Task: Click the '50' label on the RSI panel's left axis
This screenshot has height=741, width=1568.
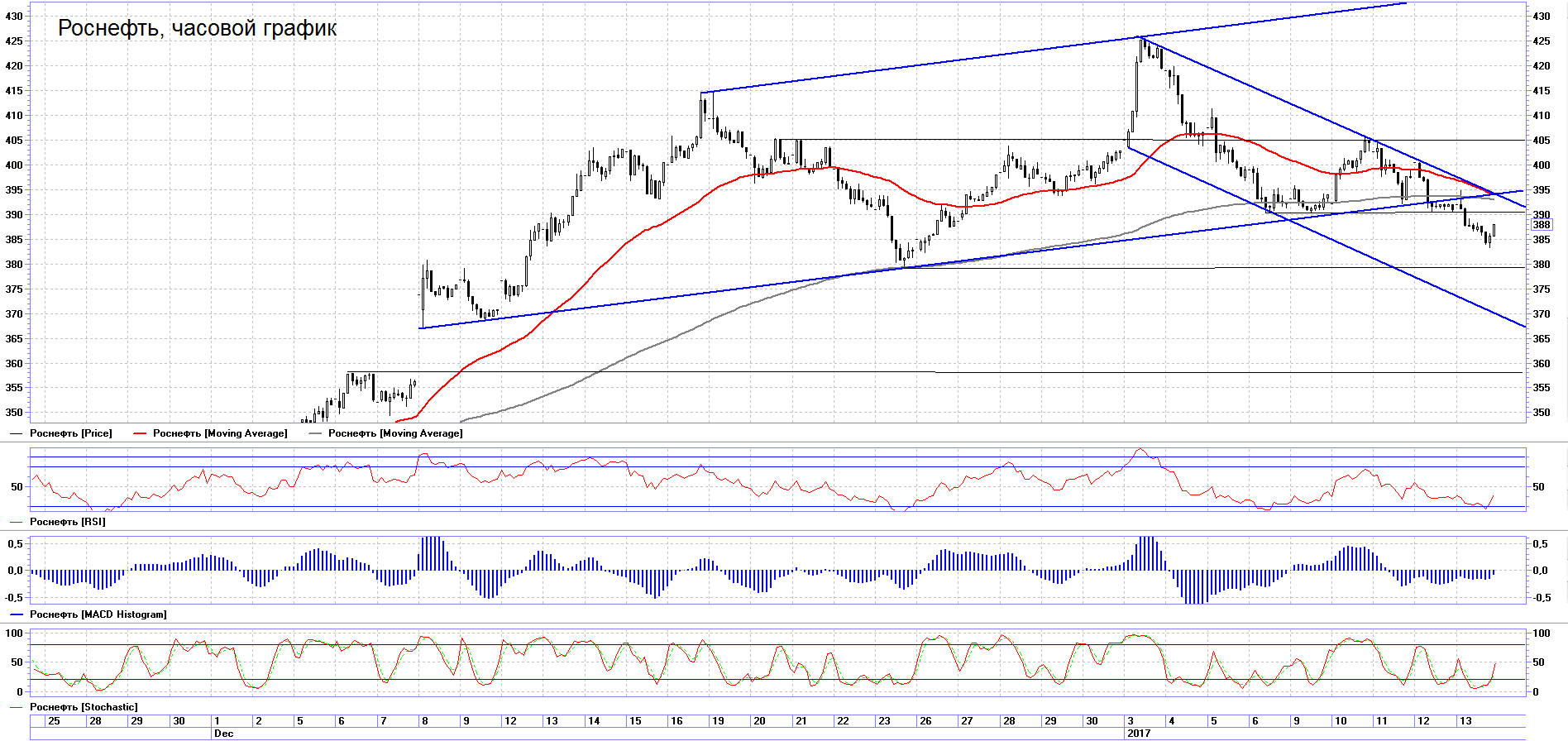Action: click(17, 487)
